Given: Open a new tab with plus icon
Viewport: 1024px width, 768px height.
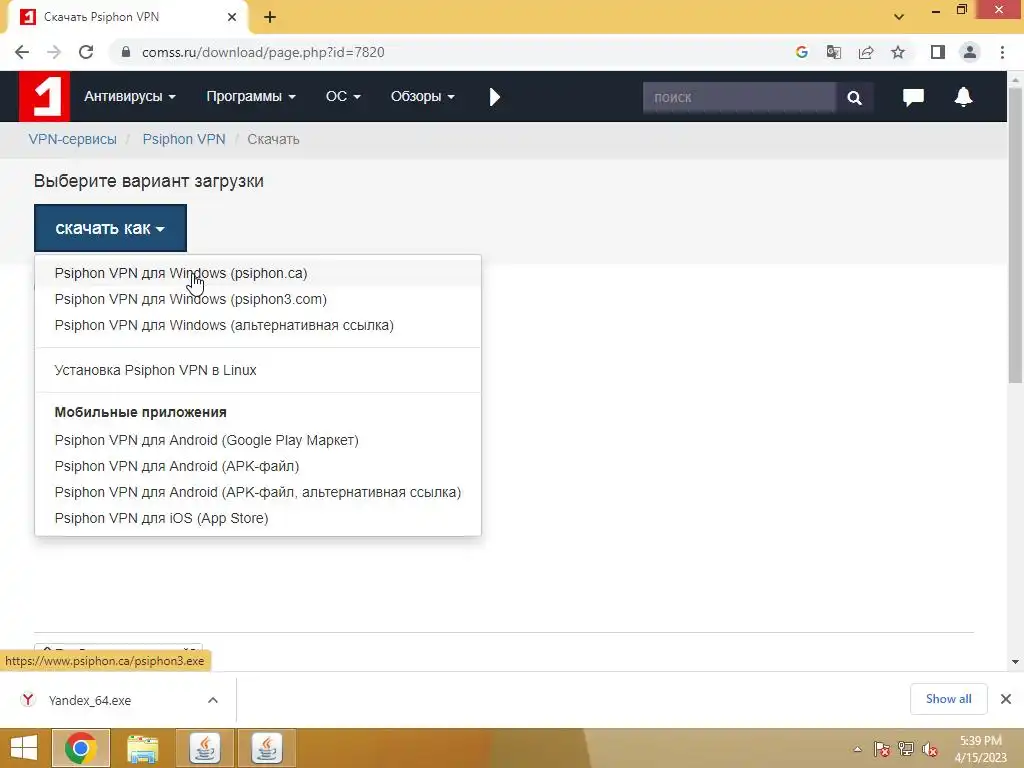Looking at the screenshot, I should 270,17.
